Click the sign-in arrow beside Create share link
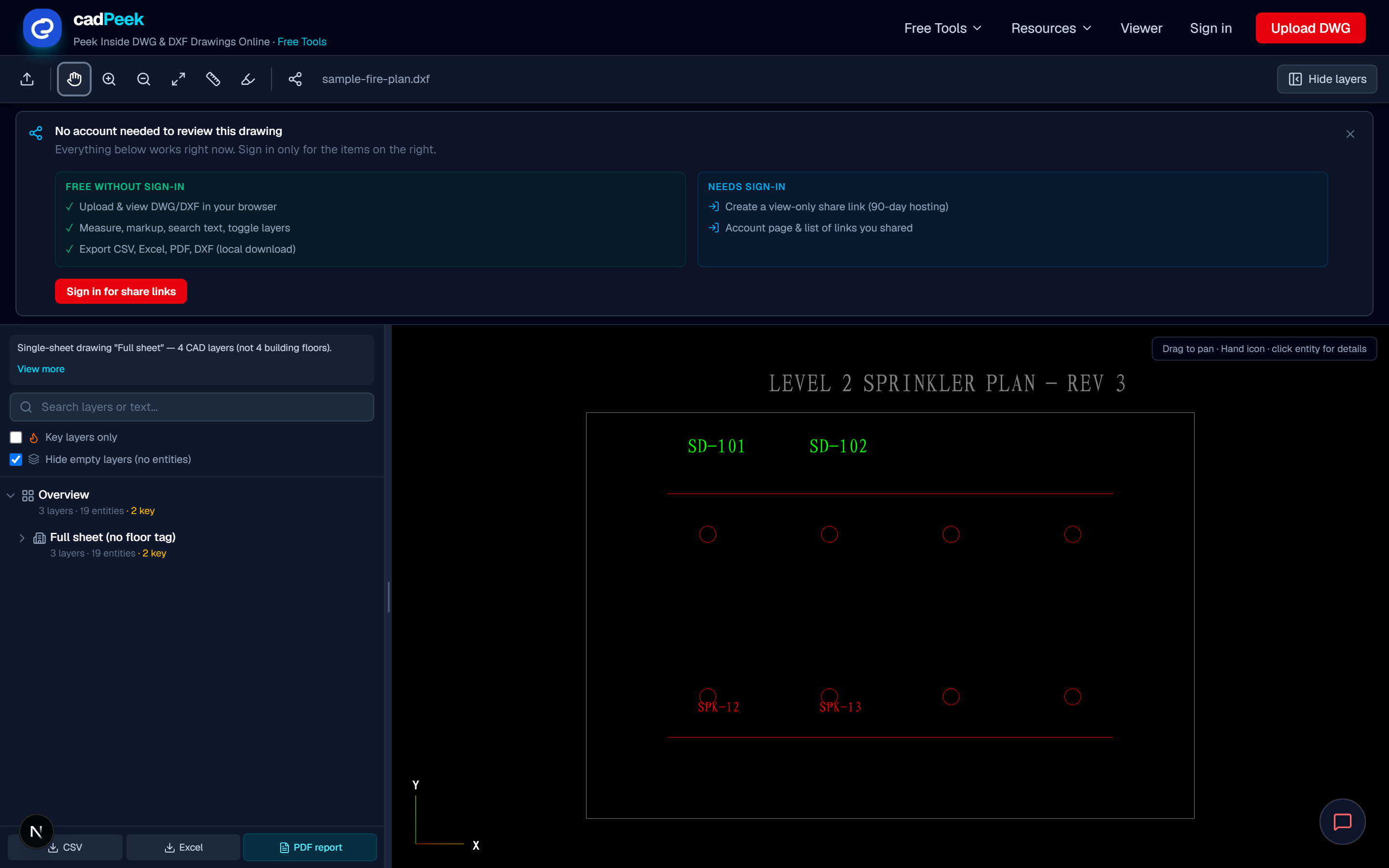 (713, 207)
